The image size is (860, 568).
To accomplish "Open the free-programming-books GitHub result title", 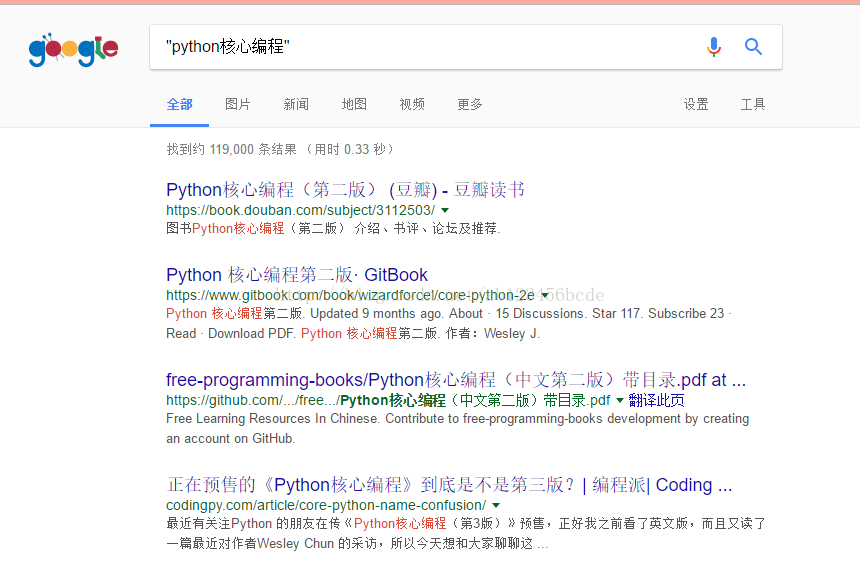I will coord(456,379).
